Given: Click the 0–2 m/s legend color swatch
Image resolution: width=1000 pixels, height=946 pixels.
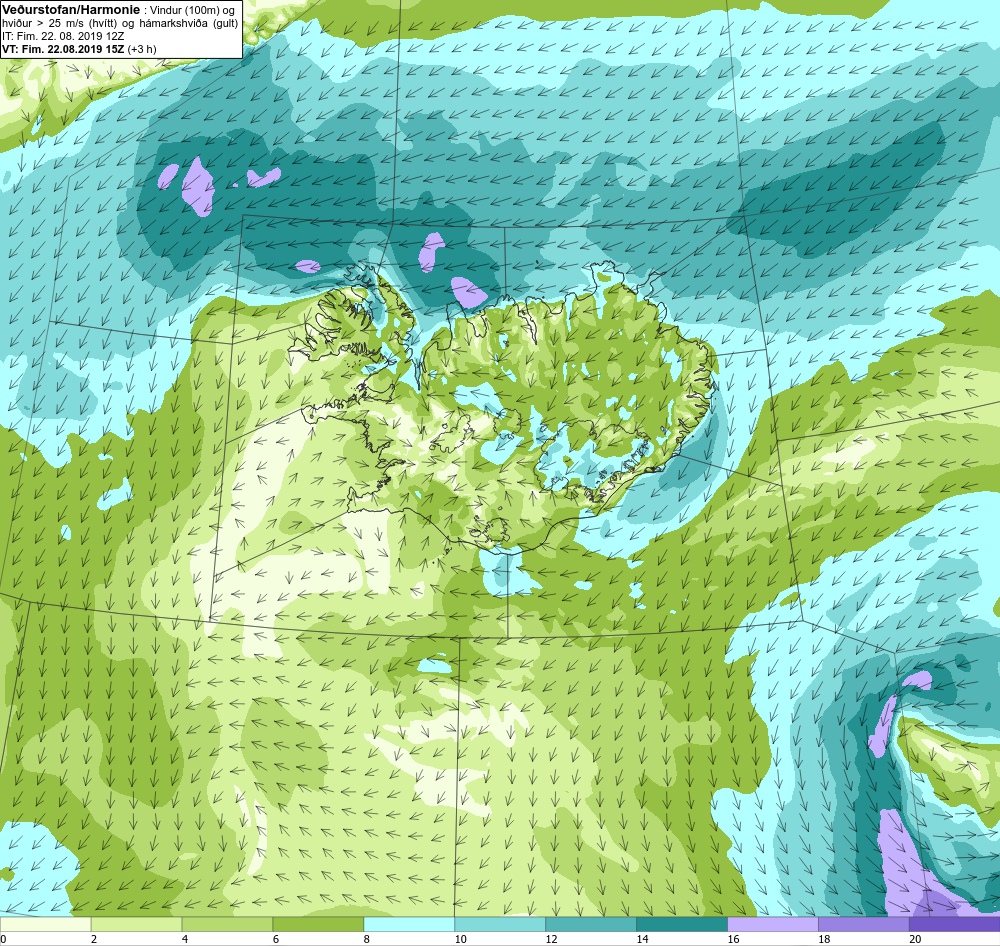Looking at the screenshot, I should 45,924.
